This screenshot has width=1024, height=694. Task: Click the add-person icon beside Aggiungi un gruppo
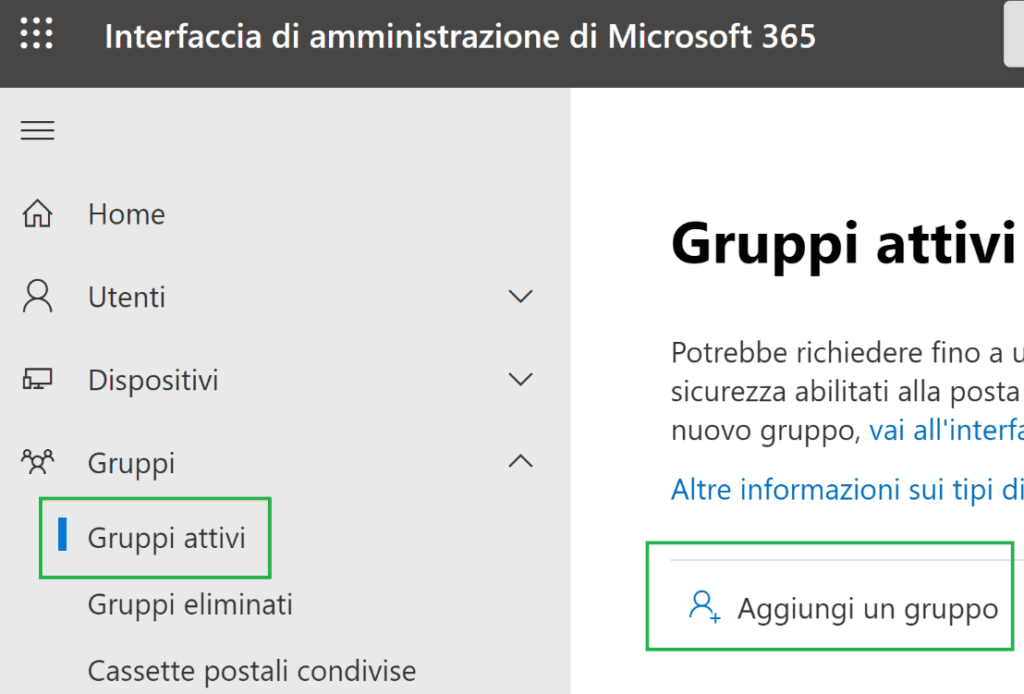(704, 607)
